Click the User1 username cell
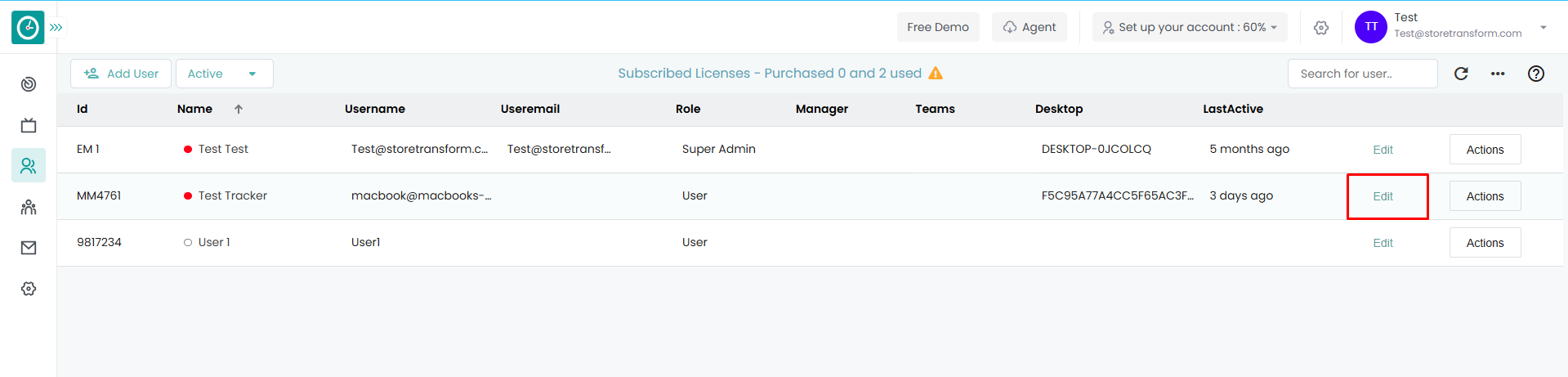The width and height of the screenshot is (1568, 377). [366, 242]
